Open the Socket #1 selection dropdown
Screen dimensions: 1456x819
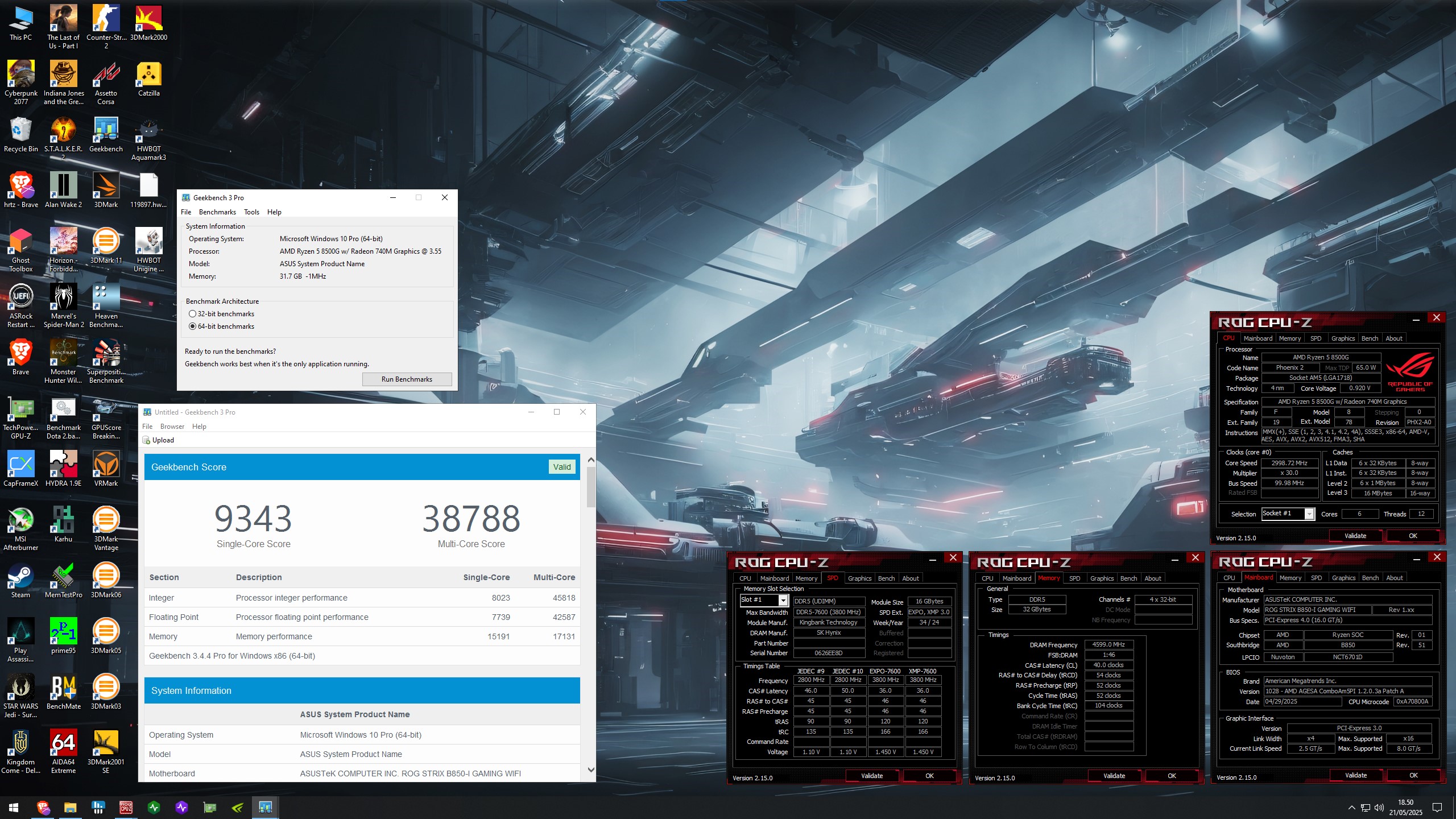coord(1309,514)
